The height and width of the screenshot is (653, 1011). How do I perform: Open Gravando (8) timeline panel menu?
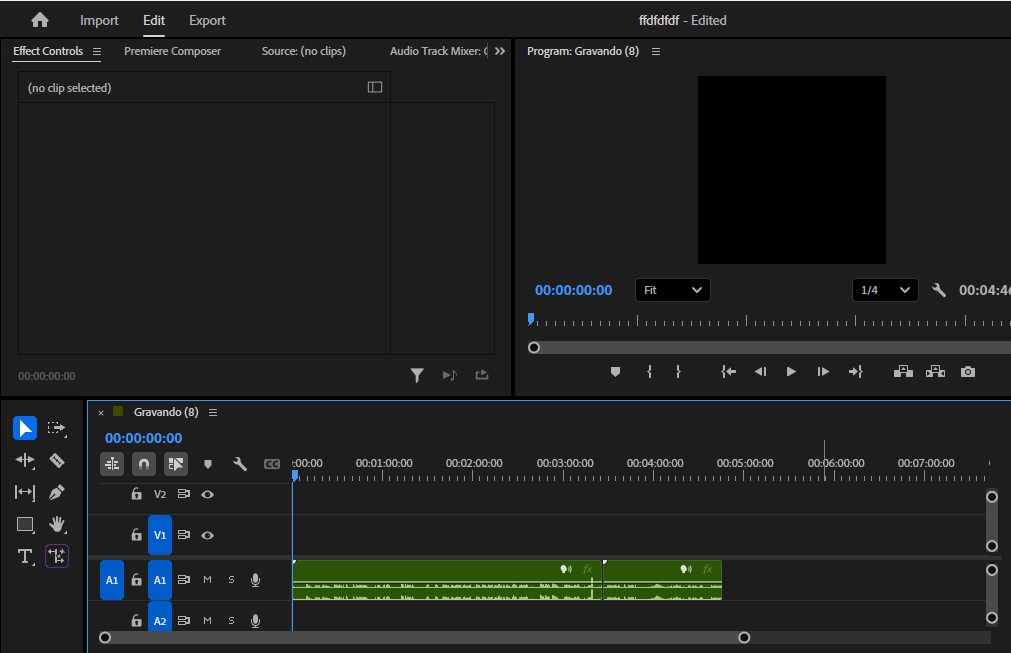click(x=213, y=413)
